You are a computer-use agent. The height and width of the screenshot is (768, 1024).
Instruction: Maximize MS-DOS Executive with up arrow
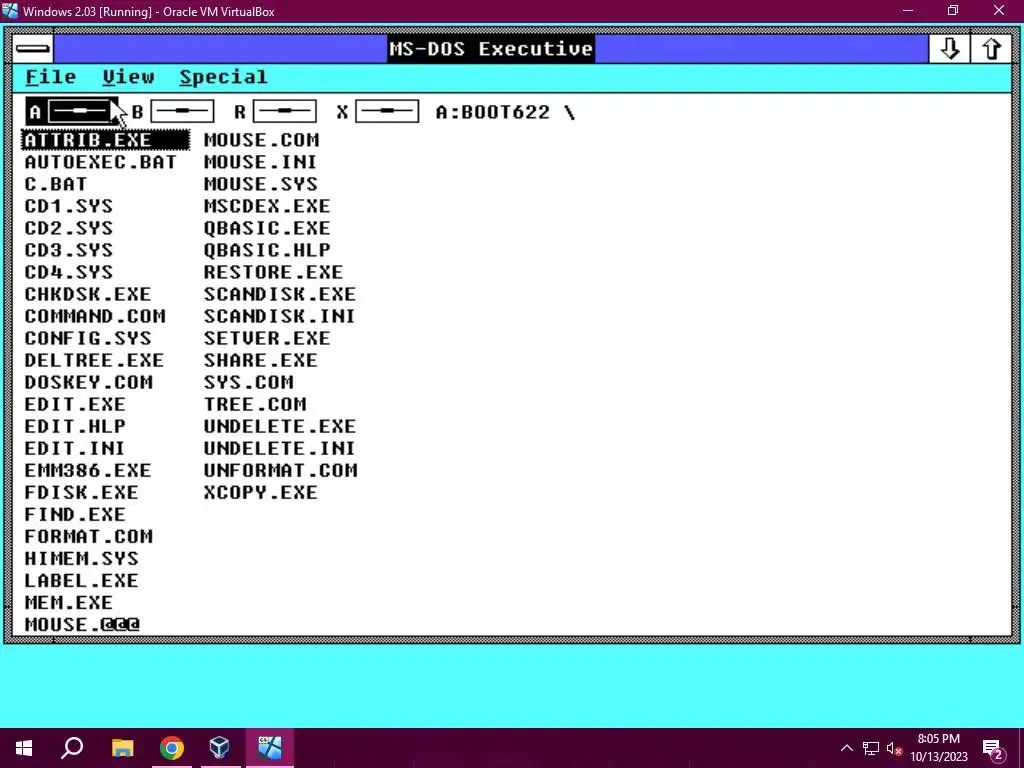pyautogui.click(x=991, y=48)
